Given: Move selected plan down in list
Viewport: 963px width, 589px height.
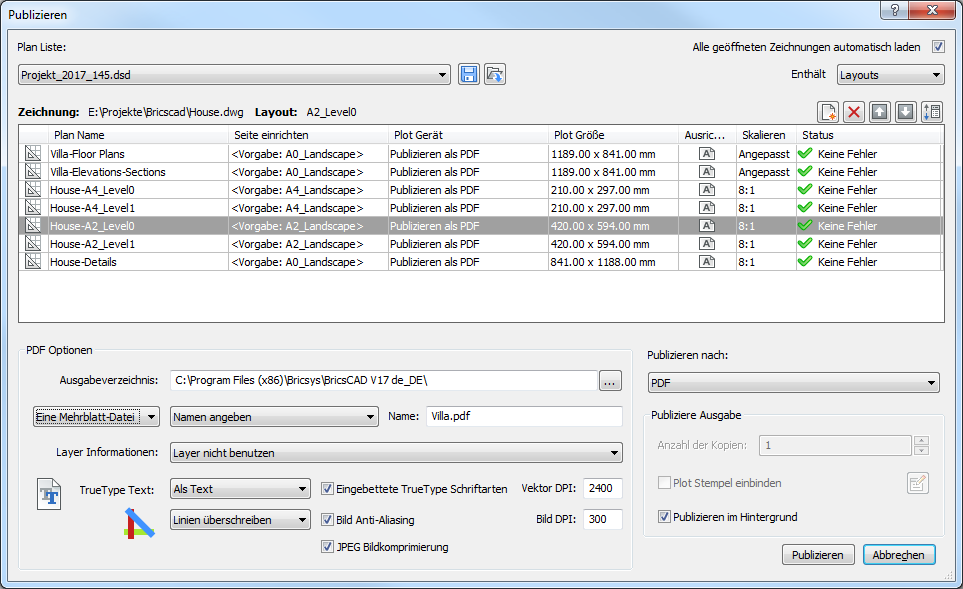Looking at the screenshot, I should click(x=906, y=112).
